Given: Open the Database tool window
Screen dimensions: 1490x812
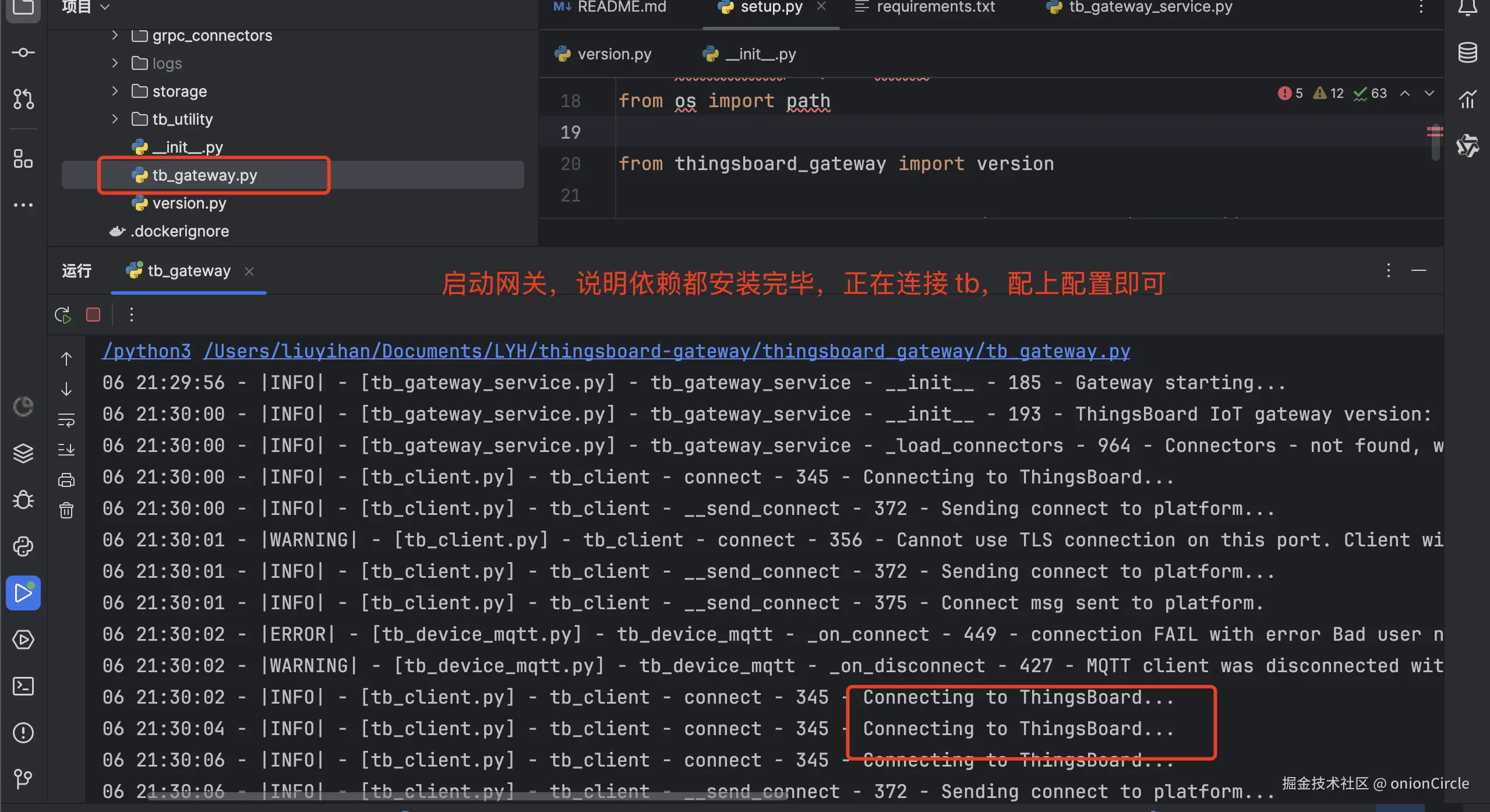Looking at the screenshot, I should pyautogui.click(x=1467, y=52).
